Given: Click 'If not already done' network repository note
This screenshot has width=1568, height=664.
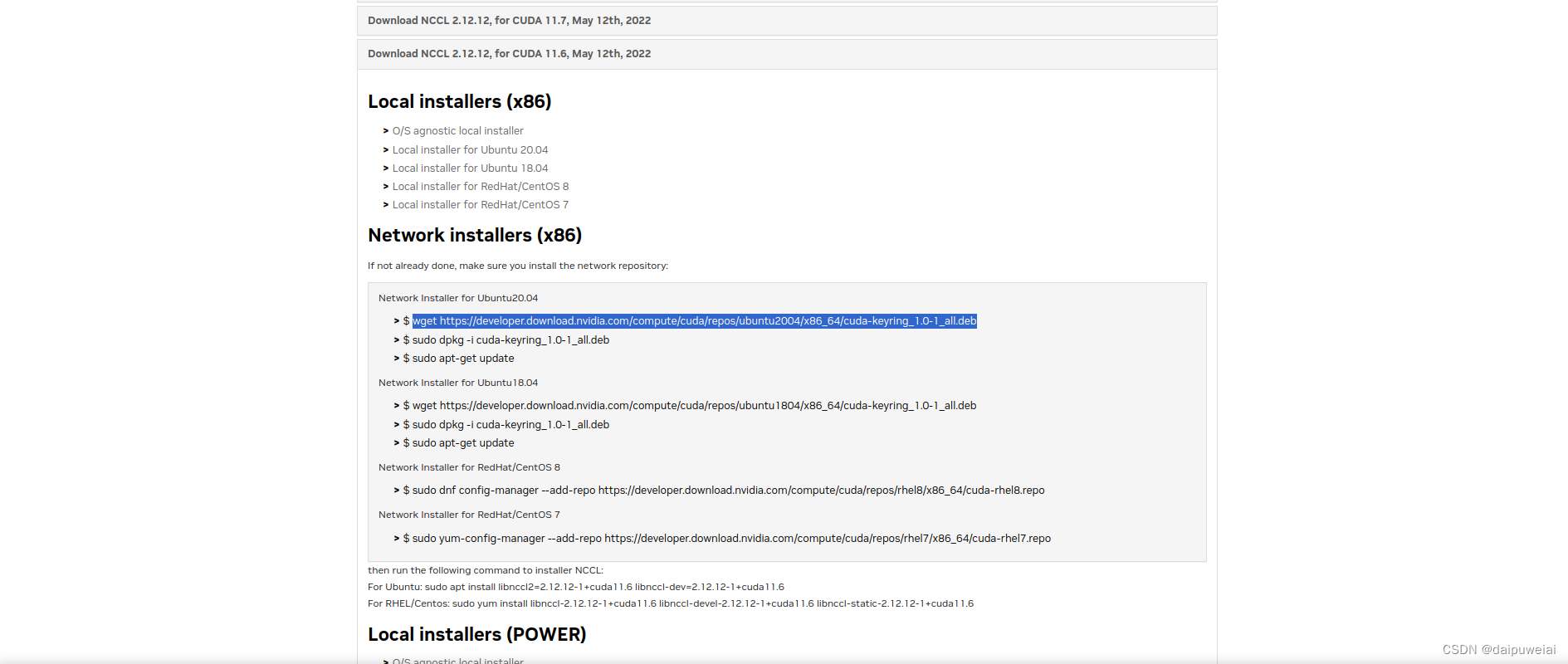Looking at the screenshot, I should [x=518, y=266].
